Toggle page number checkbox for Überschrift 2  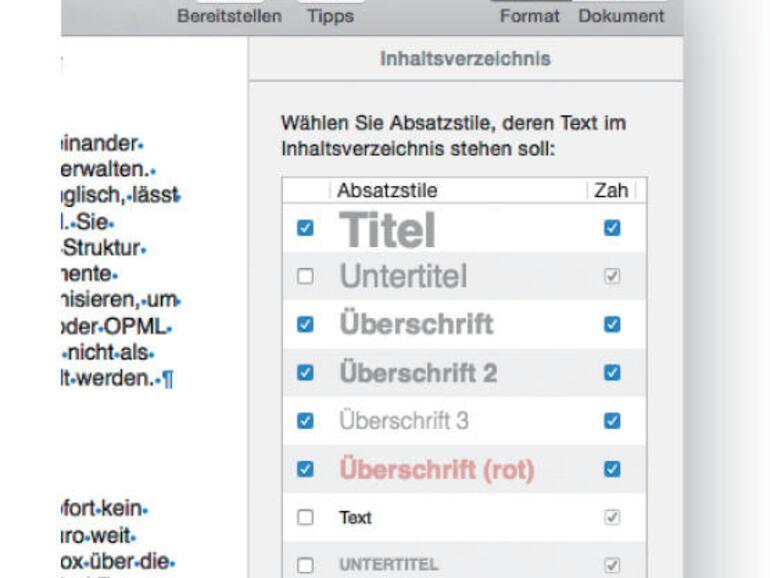tap(612, 372)
